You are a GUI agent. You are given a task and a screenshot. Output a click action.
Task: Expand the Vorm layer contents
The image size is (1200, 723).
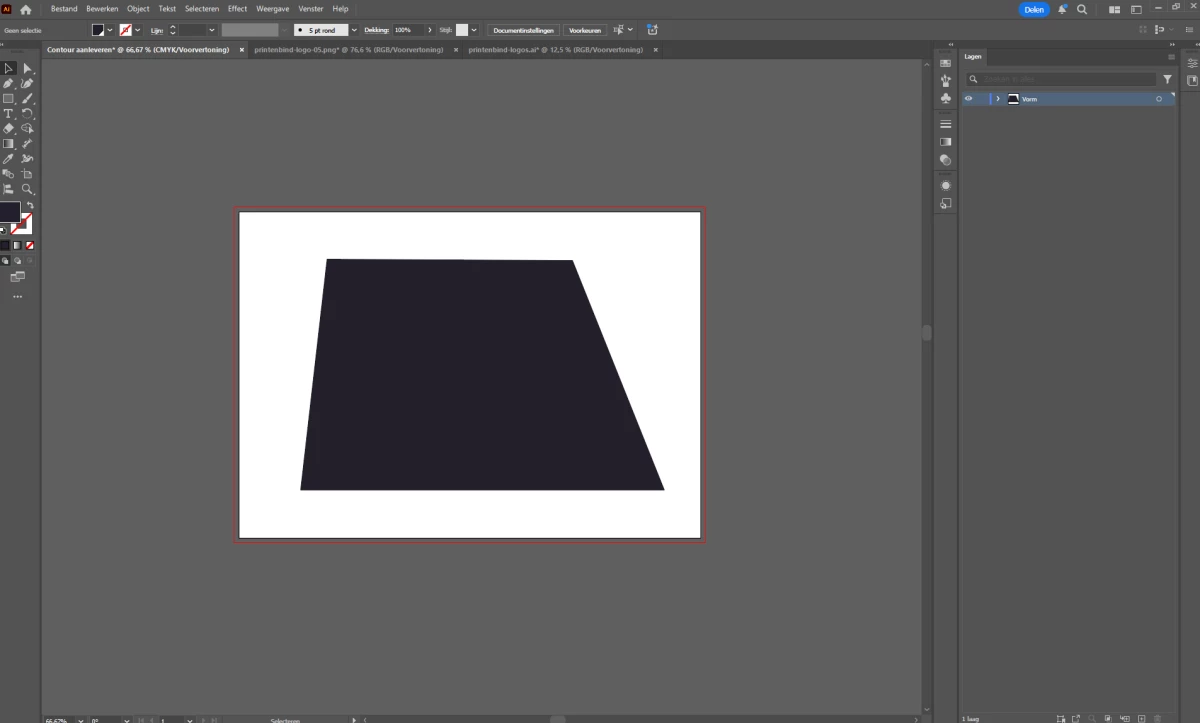[x=998, y=99]
